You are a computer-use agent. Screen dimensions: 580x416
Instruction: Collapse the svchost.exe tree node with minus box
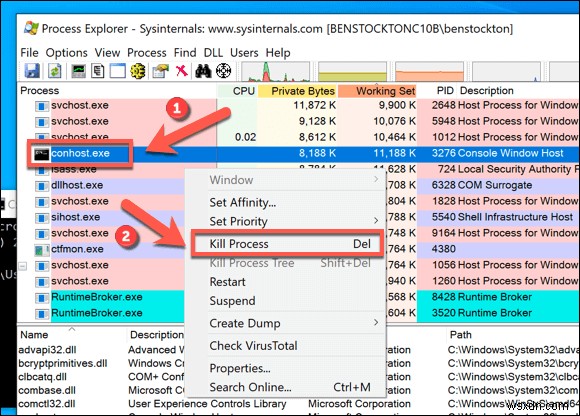(x=23, y=266)
